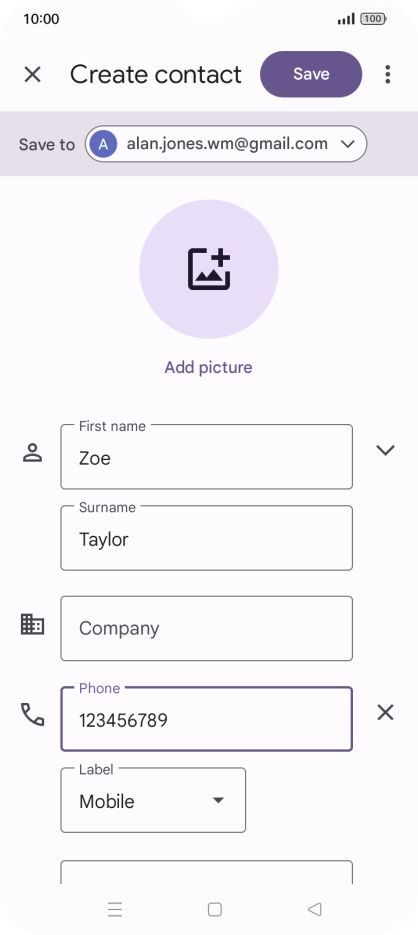Tap the Add picture link

point(209,367)
